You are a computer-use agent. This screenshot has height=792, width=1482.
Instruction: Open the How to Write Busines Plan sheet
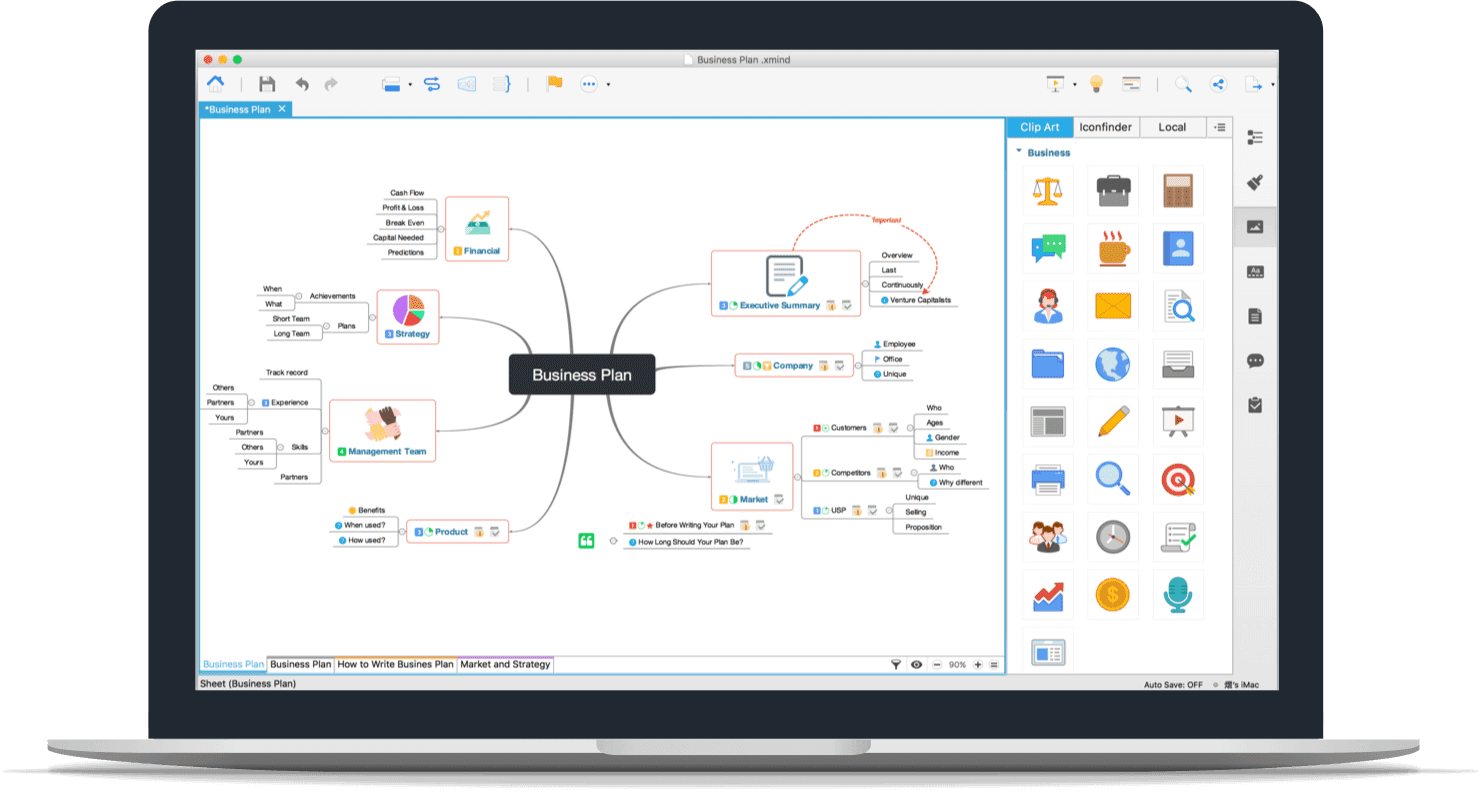tap(395, 664)
